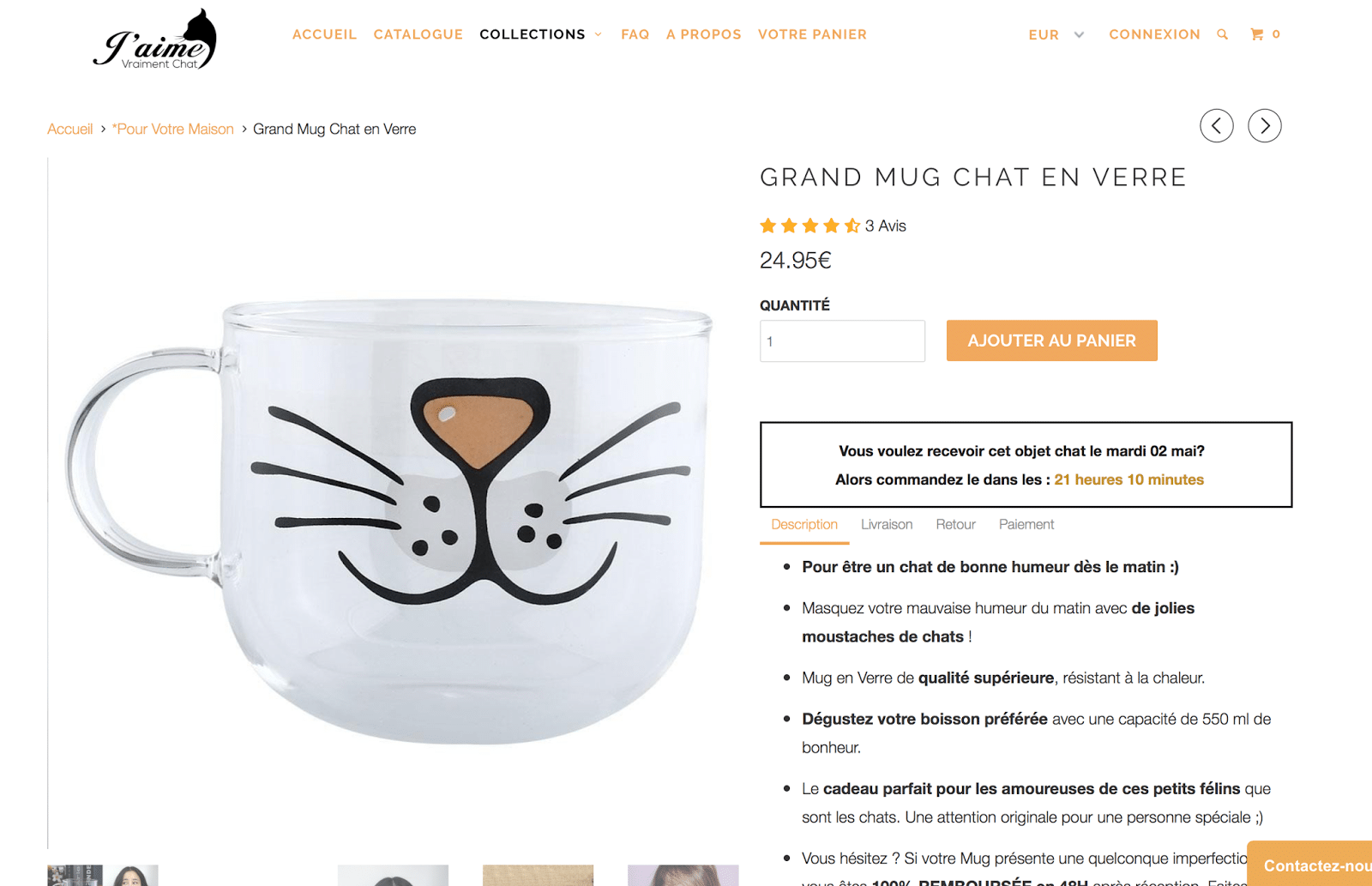Open the shopping cart icon
The image size is (1372, 886).
pyautogui.click(x=1257, y=34)
